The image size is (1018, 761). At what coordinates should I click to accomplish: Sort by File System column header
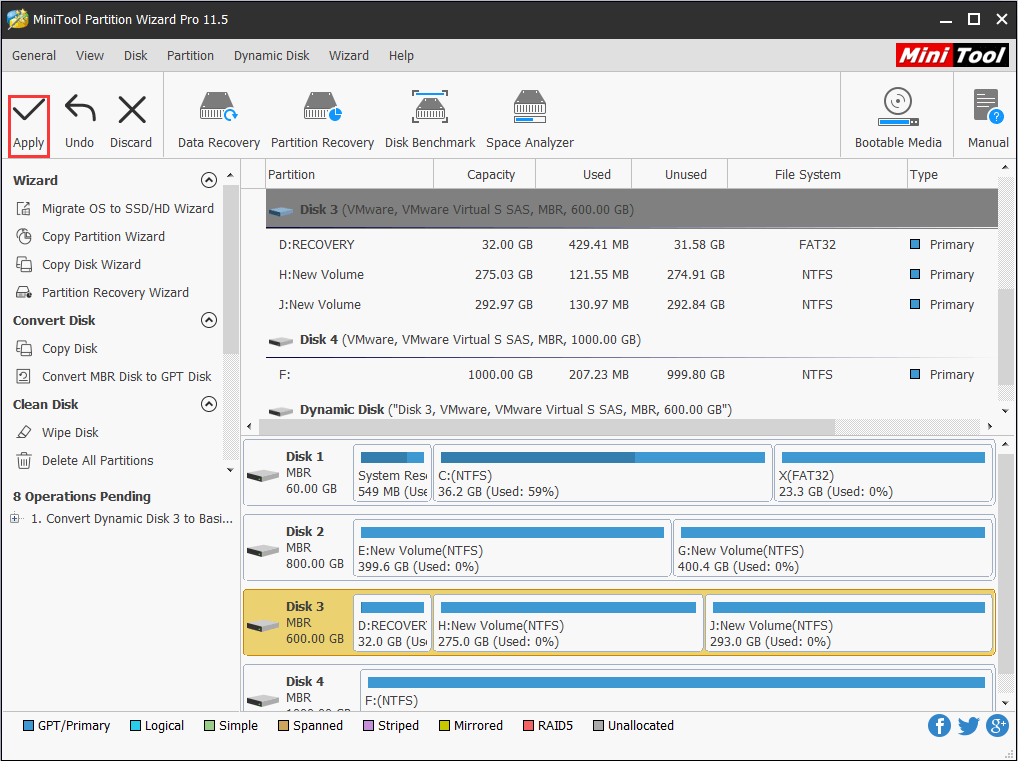pyautogui.click(x=817, y=175)
